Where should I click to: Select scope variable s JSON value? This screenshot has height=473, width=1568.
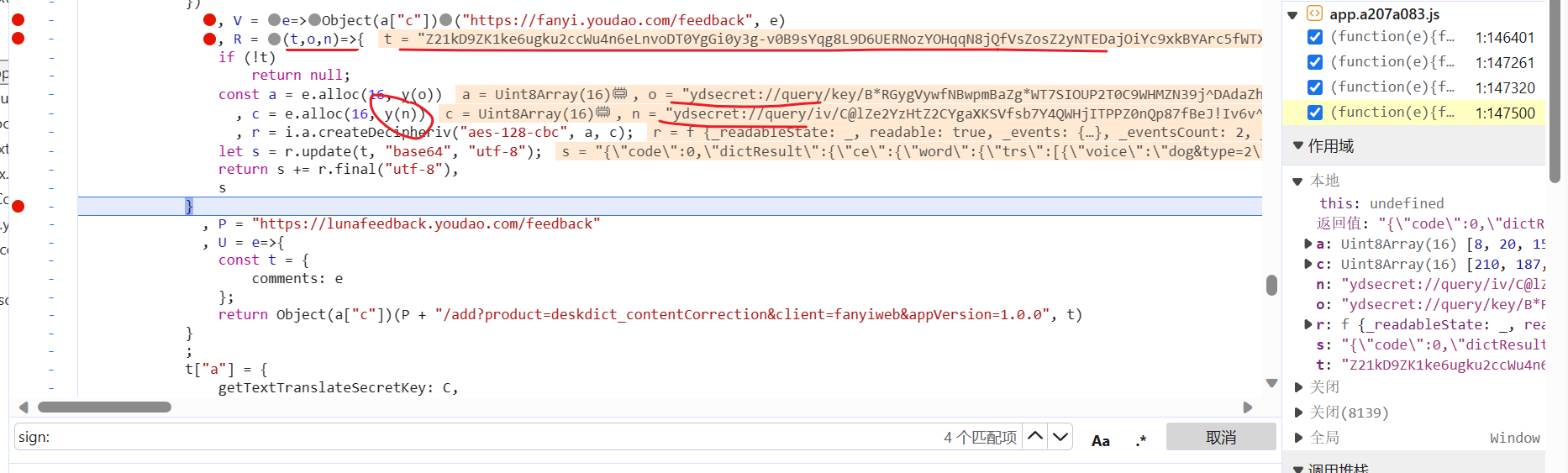click(x=1443, y=344)
